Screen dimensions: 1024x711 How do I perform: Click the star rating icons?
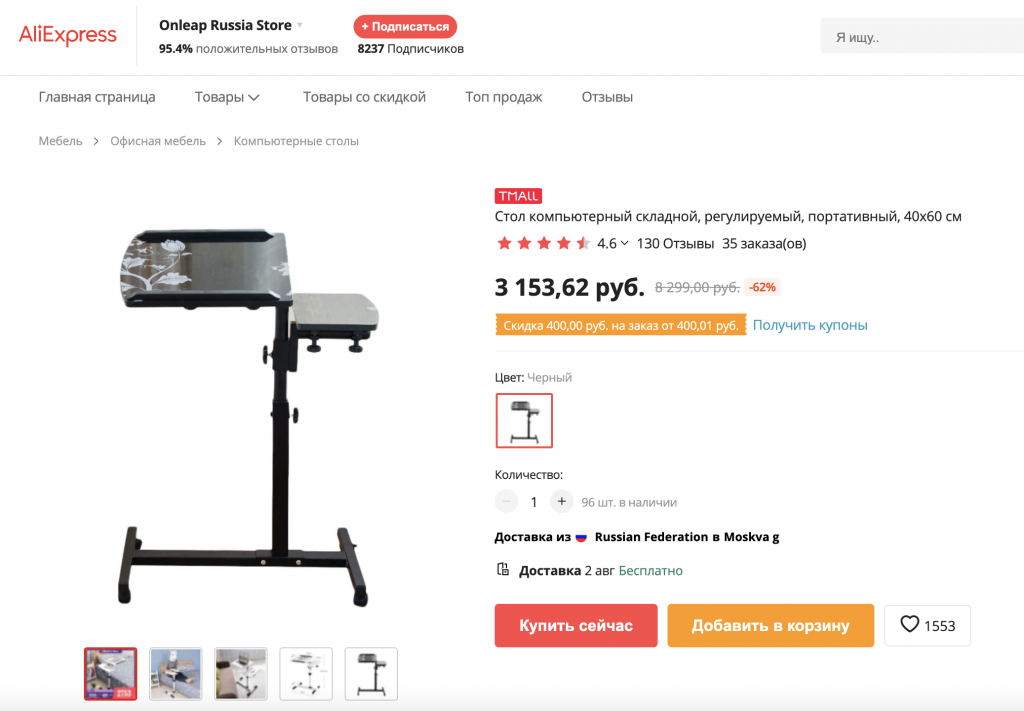tap(543, 244)
